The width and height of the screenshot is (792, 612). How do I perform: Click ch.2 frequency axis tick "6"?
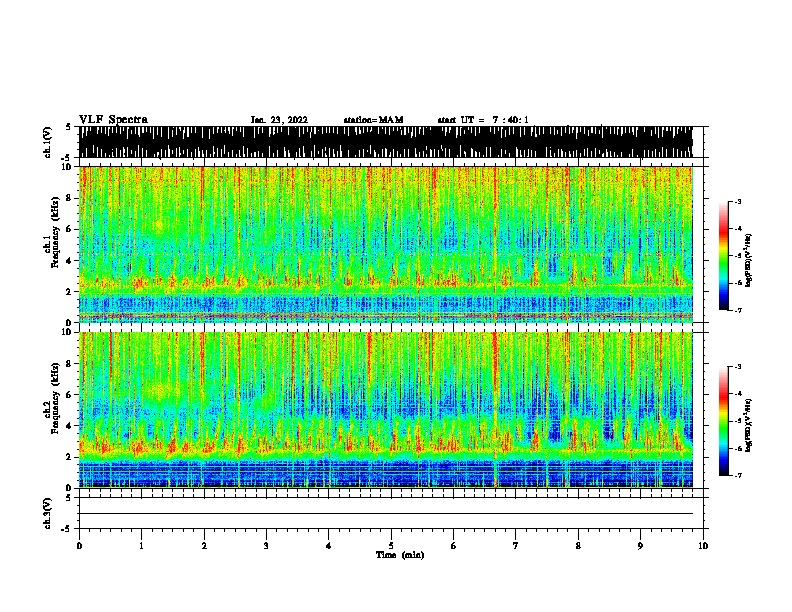pos(70,395)
